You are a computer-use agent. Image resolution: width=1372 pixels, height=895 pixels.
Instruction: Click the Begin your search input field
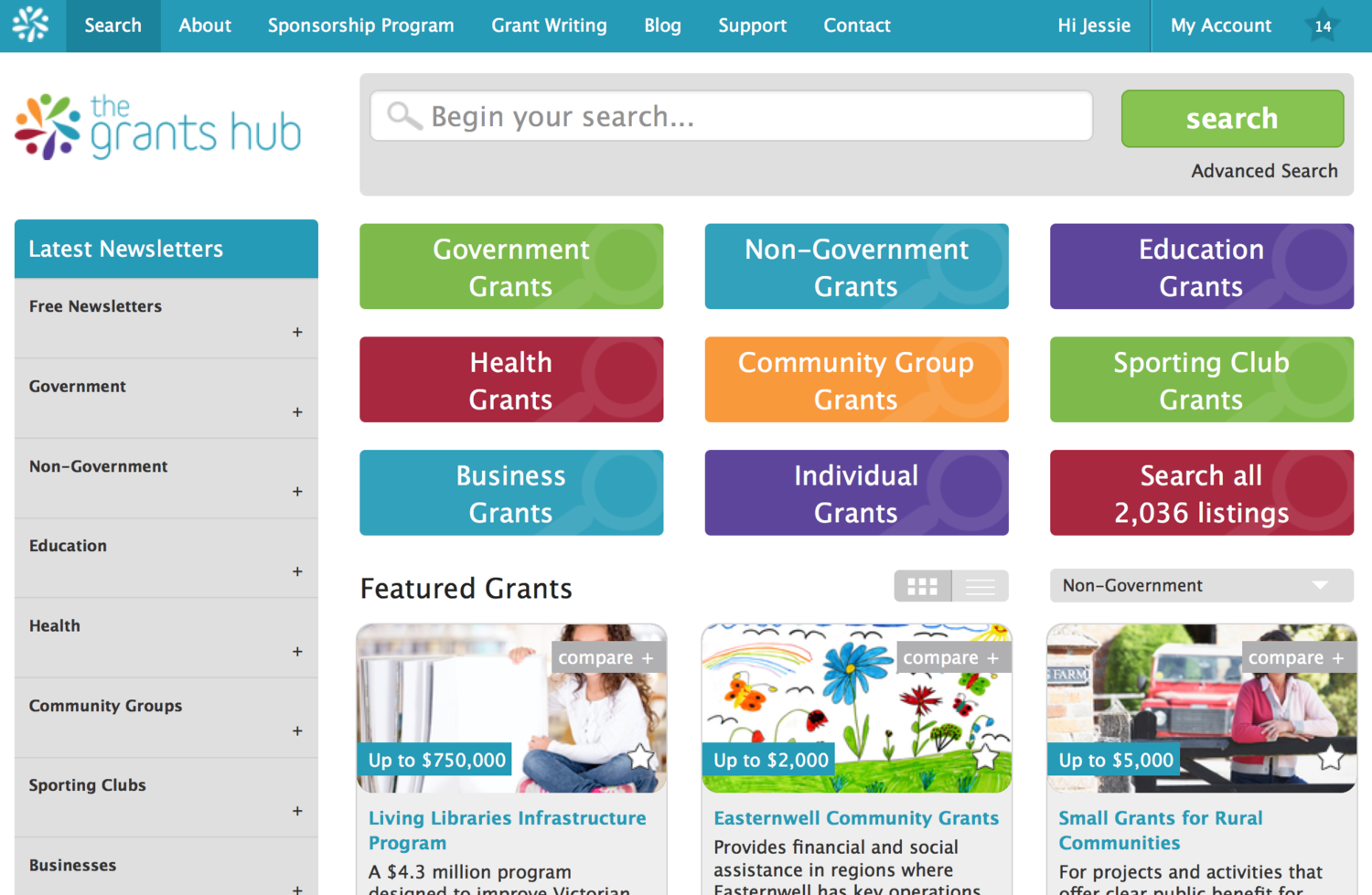732,116
